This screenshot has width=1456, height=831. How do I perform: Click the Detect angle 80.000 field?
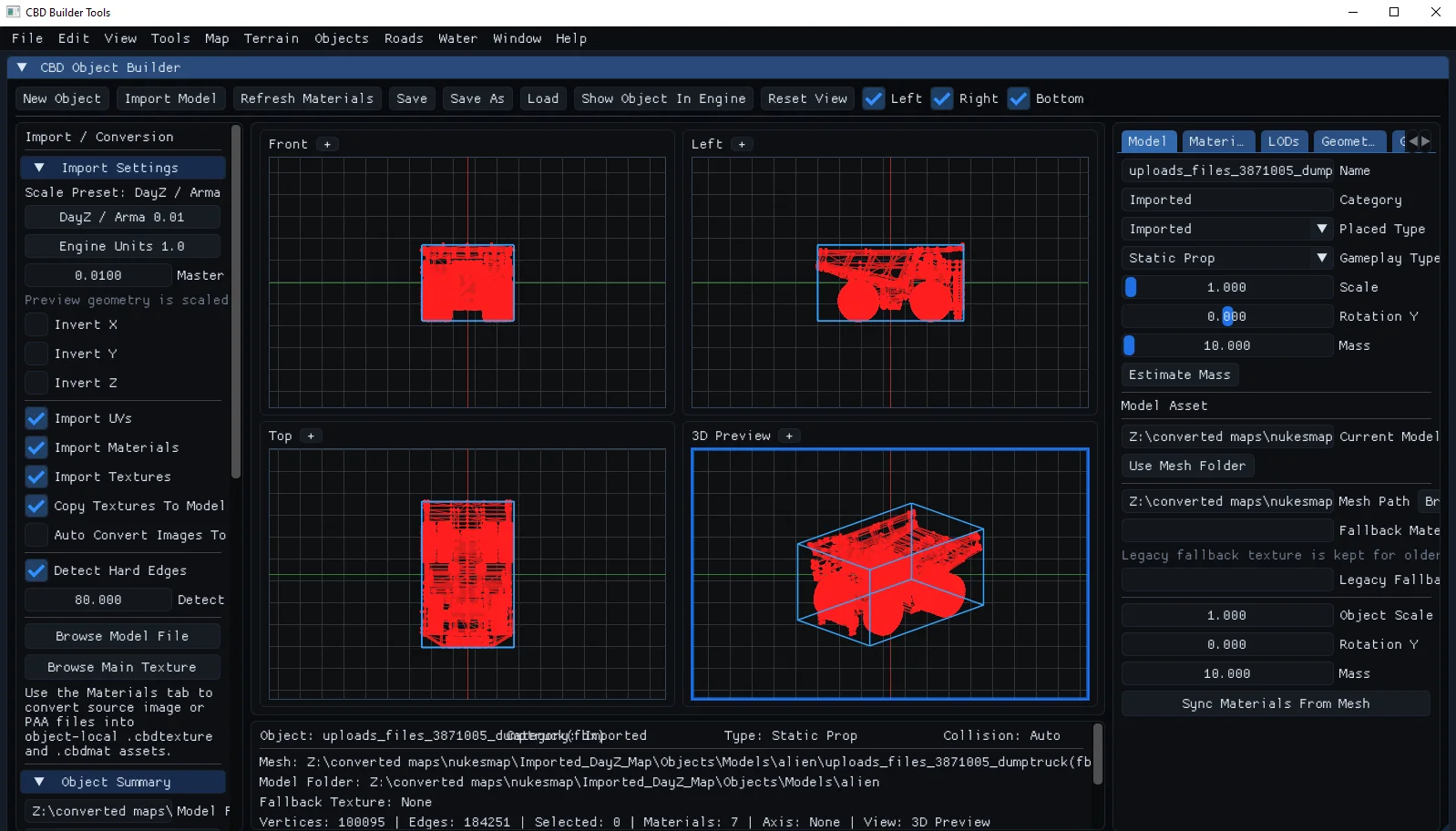98,600
